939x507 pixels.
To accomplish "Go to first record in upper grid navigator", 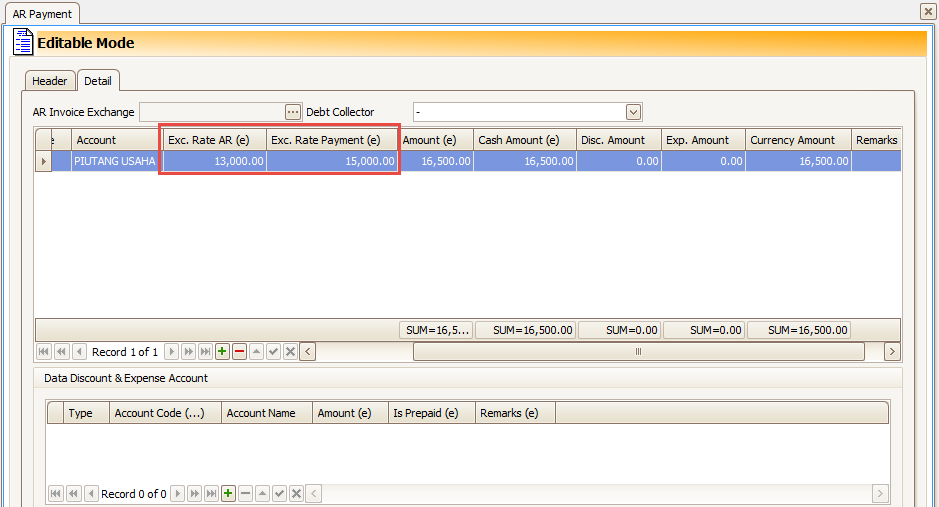I will pos(44,351).
